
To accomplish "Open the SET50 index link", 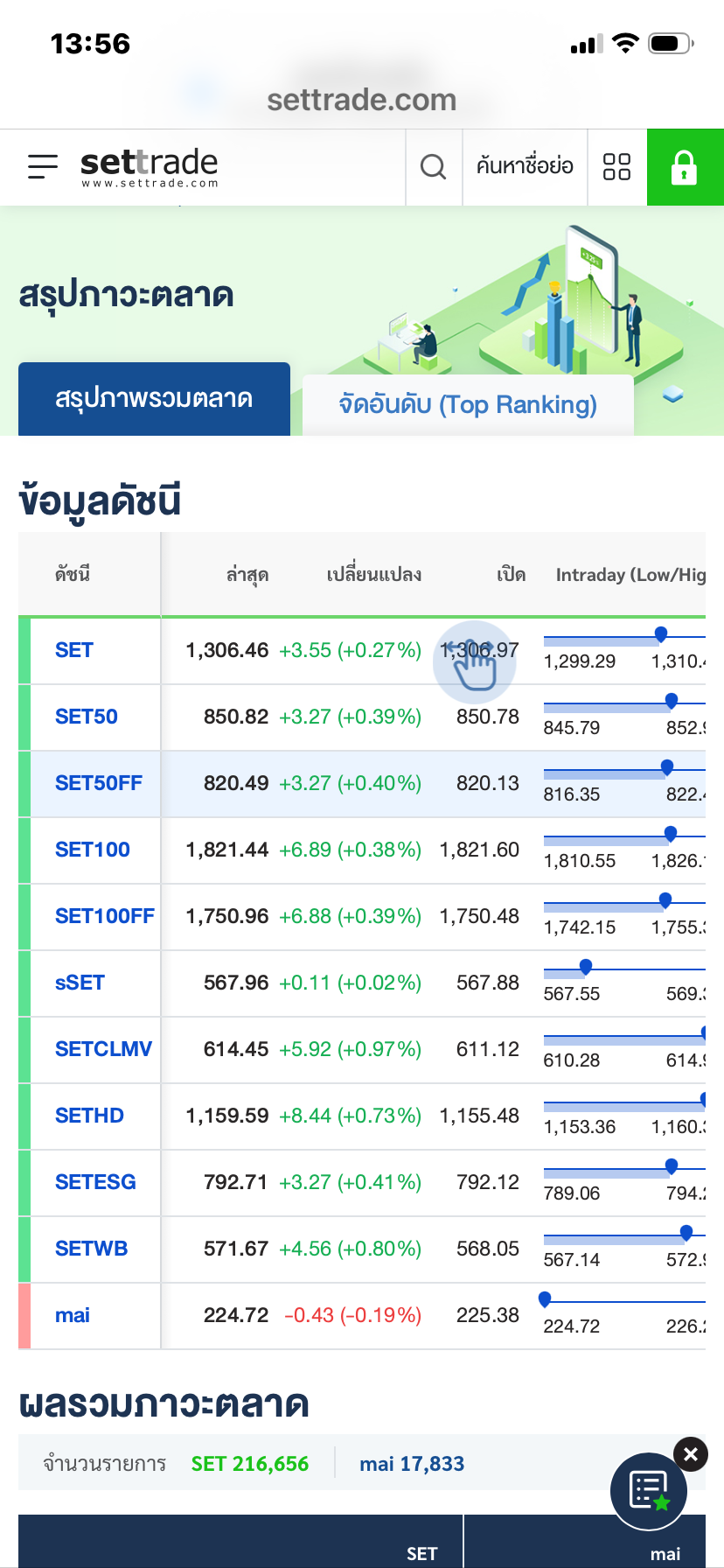I will pos(87,717).
